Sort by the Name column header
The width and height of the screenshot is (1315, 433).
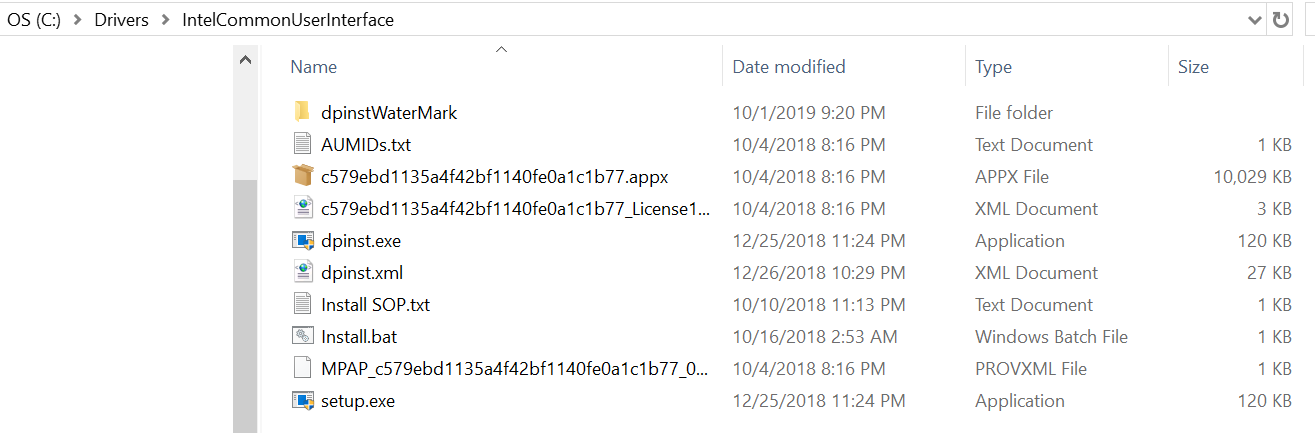(313, 67)
